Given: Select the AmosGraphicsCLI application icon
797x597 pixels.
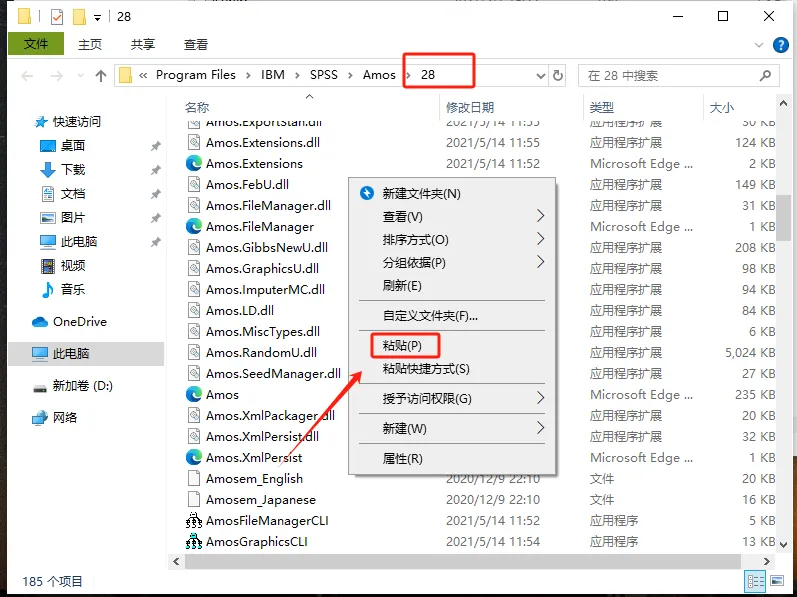Looking at the screenshot, I should pyautogui.click(x=194, y=542).
